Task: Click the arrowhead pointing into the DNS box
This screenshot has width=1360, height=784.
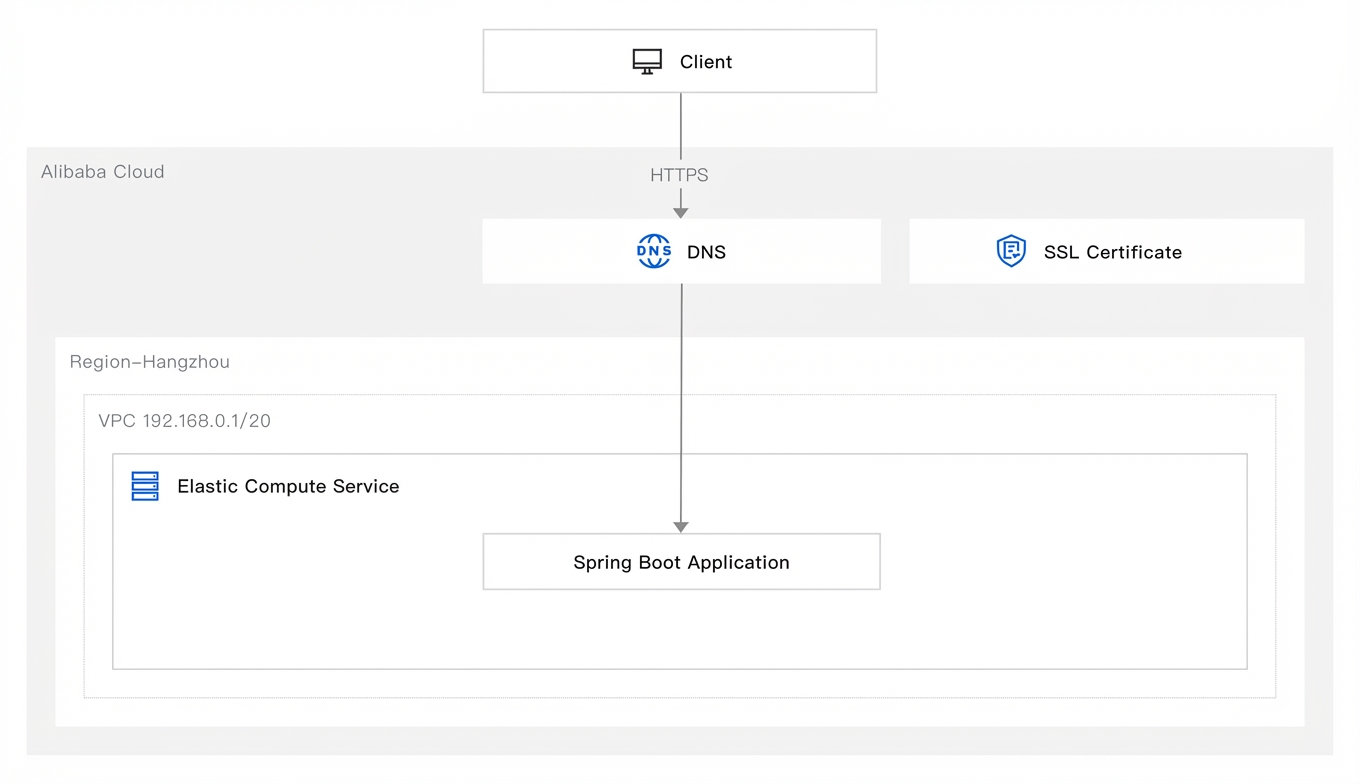Action: pyautogui.click(x=681, y=213)
